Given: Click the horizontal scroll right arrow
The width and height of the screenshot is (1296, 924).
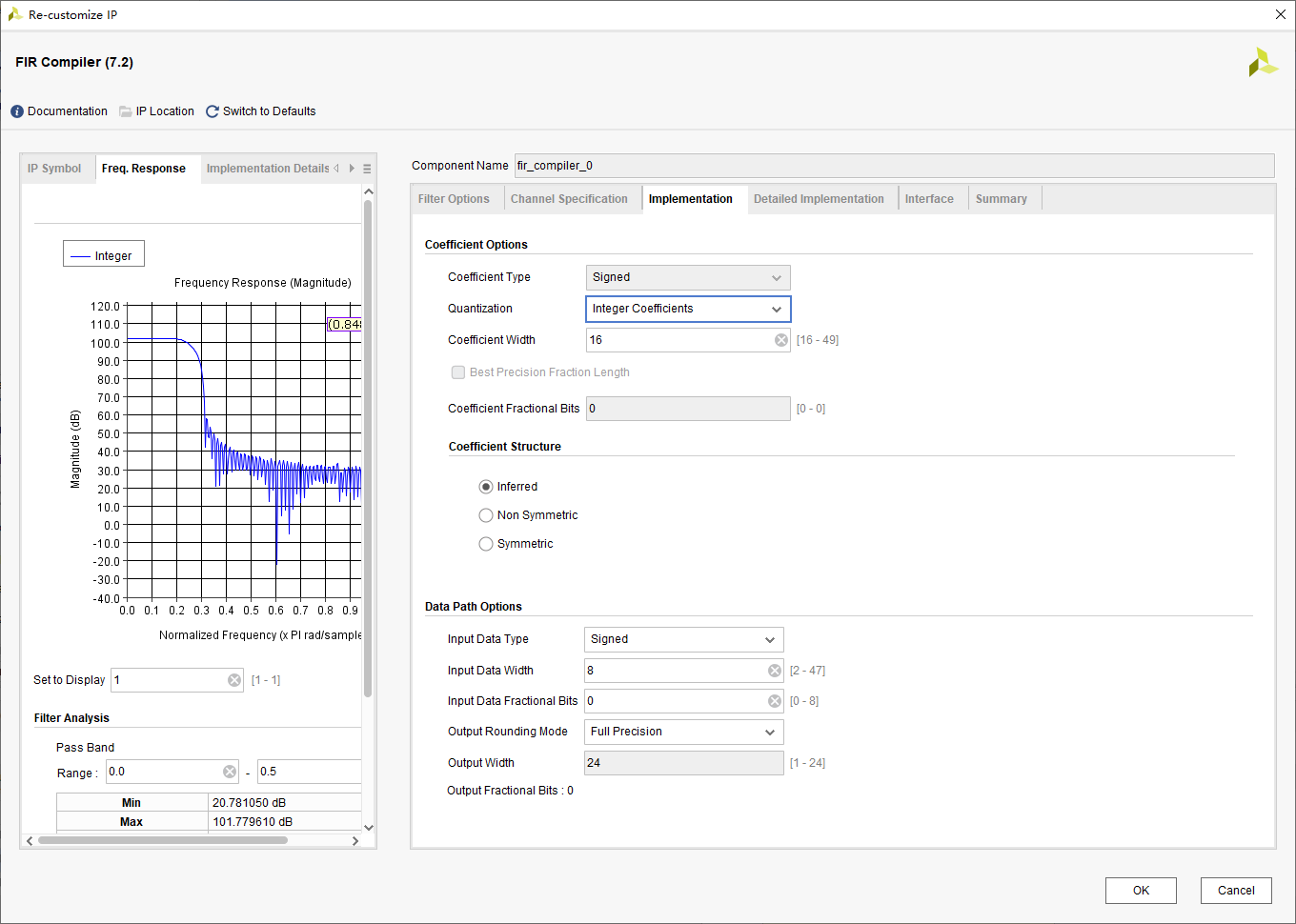Looking at the screenshot, I should pyautogui.click(x=355, y=840).
